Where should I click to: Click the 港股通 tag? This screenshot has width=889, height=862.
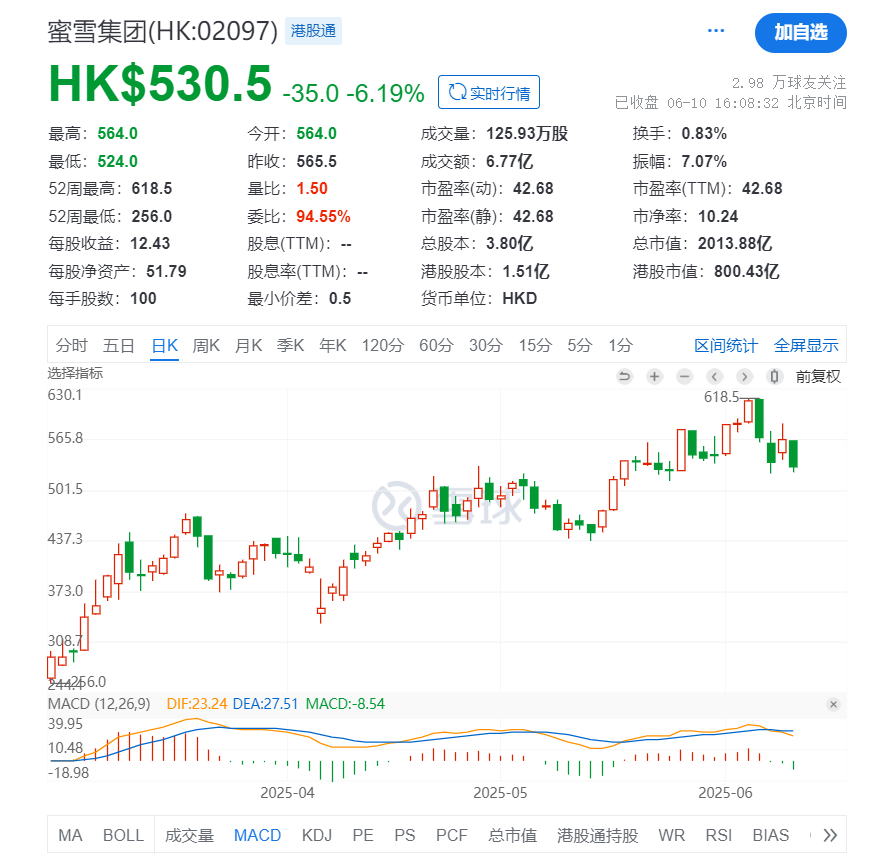313,31
